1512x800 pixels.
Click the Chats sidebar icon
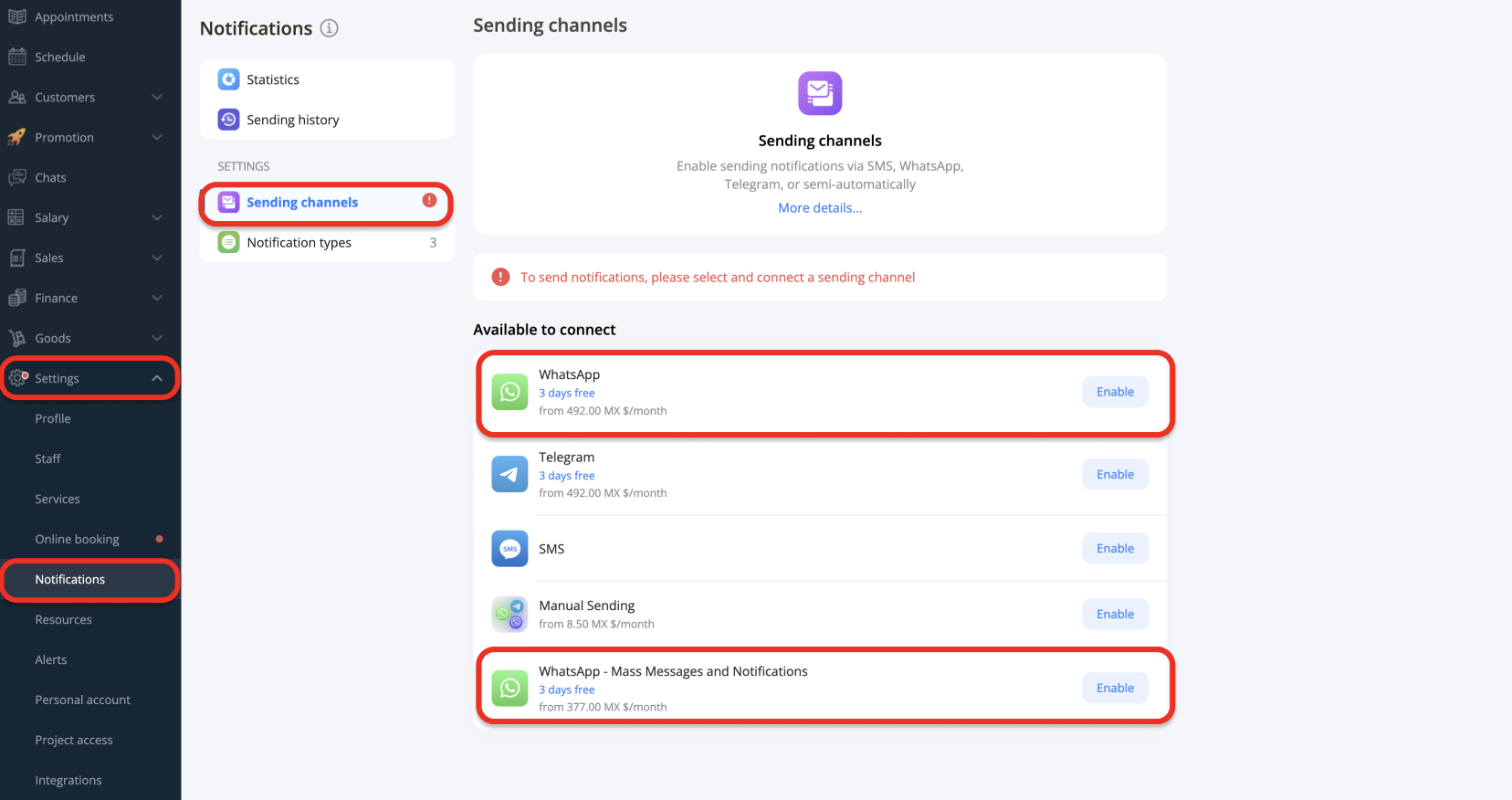tap(17, 177)
